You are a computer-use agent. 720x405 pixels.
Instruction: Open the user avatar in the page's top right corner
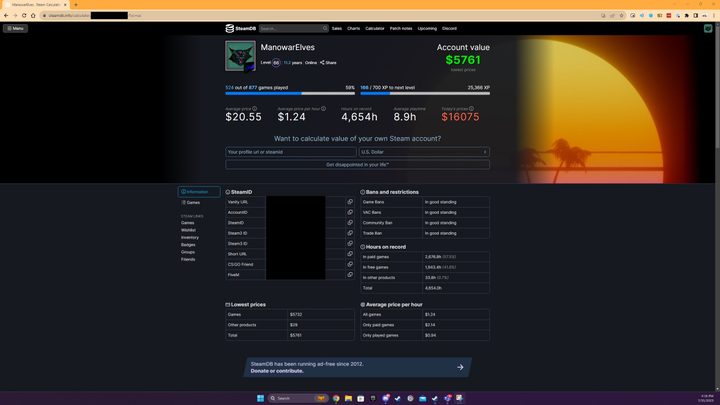(708, 28)
